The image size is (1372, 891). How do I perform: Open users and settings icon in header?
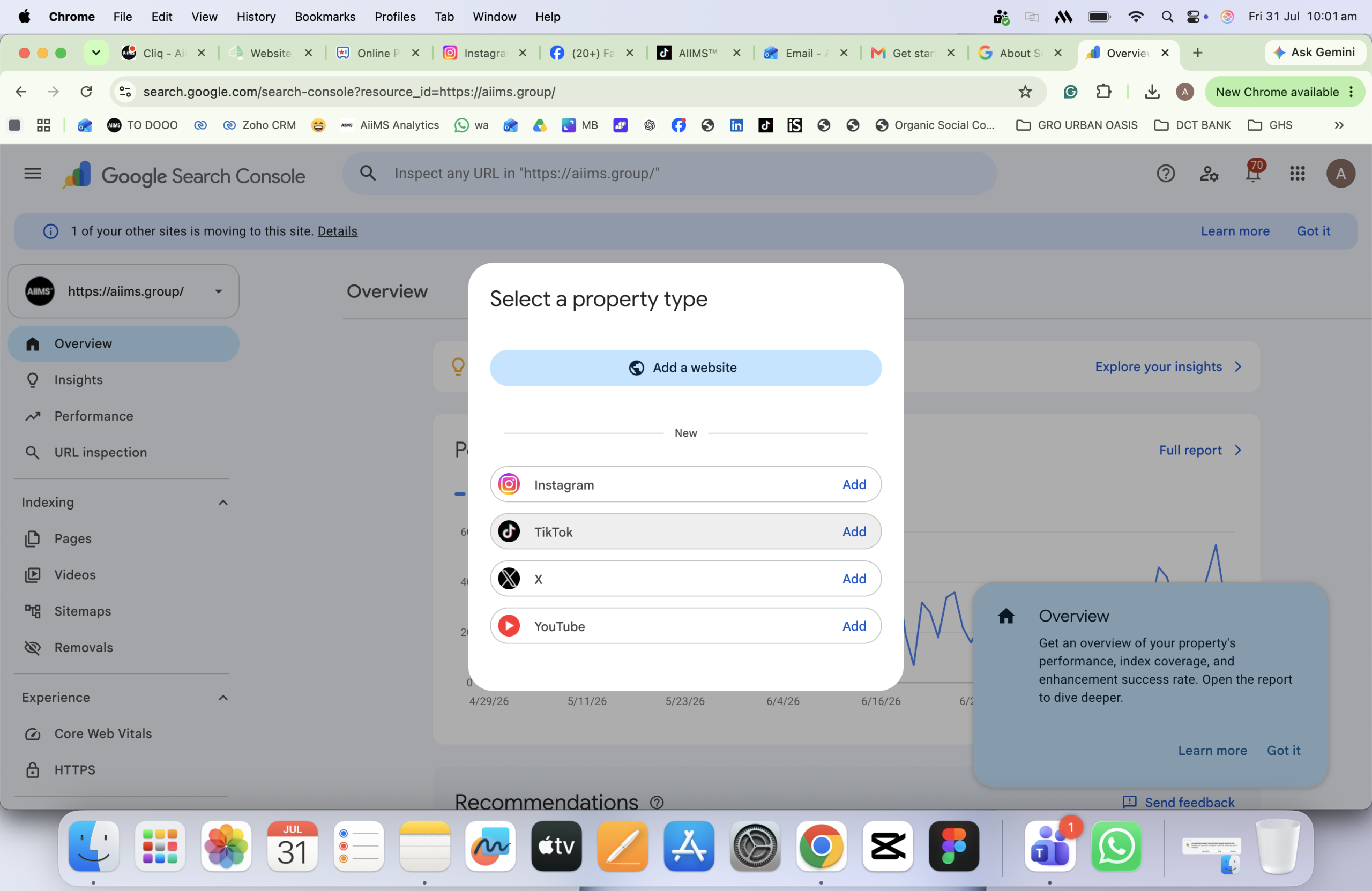(1209, 174)
